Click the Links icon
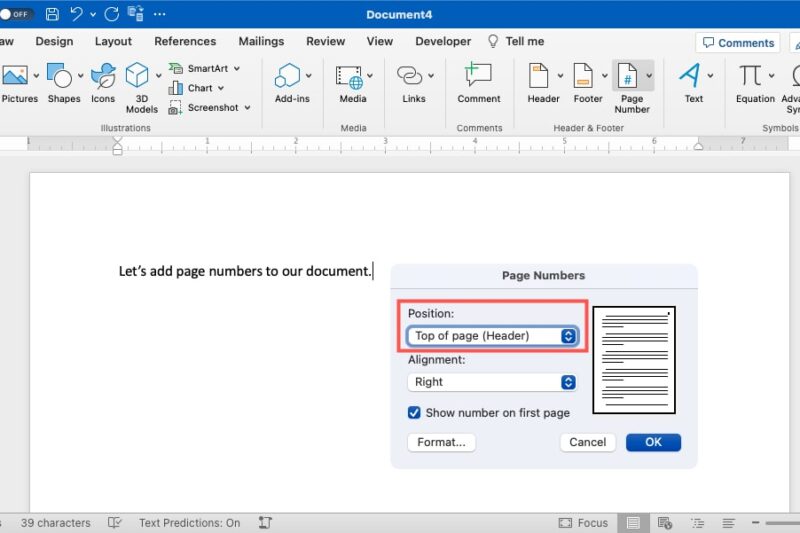800x533 pixels. [410, 75]
